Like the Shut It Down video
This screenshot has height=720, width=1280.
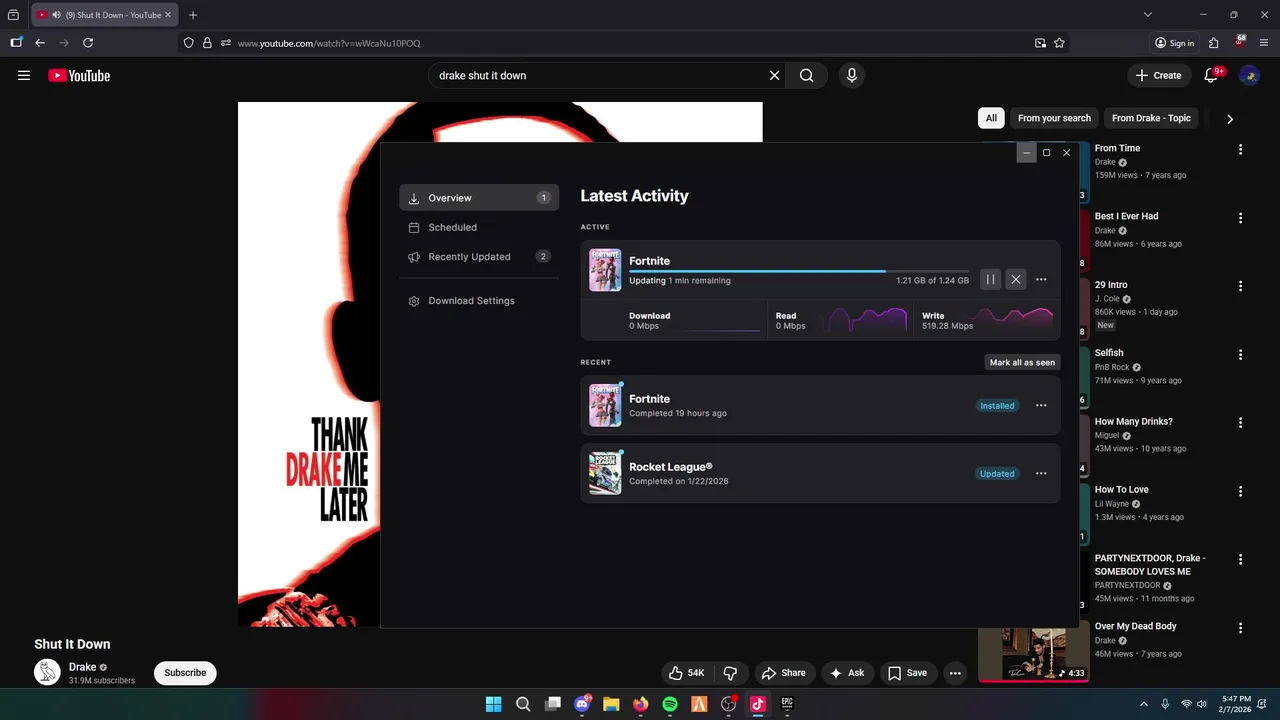(x=687, y=673)
